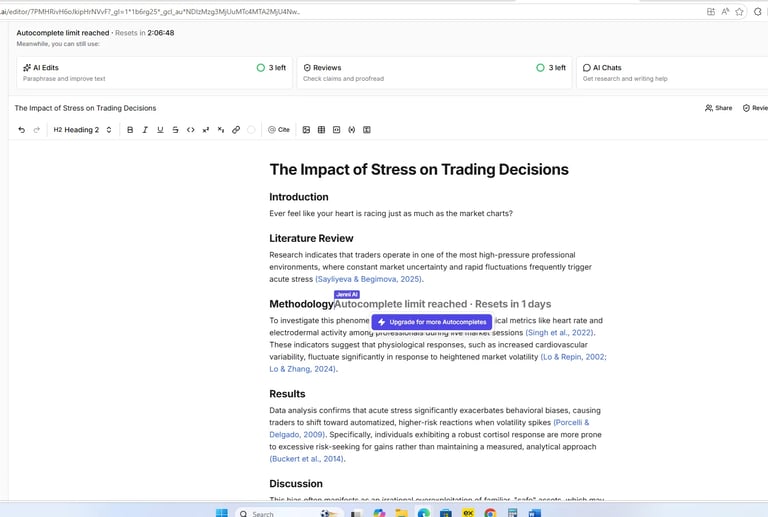Open Copilot from the taskbar
The height and width of the screenshot is (517, 768).
tap(379, 513)
